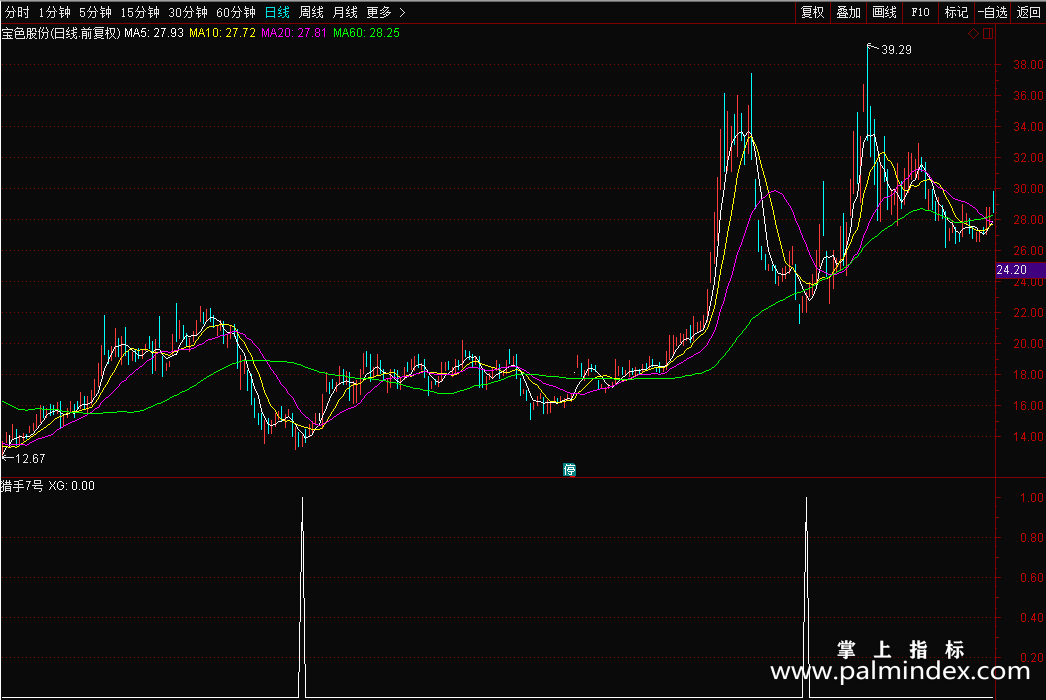This screenshot has width=1046, height=700.
Task: Click the 14.00 price axis label
Action: point(1028,437)
